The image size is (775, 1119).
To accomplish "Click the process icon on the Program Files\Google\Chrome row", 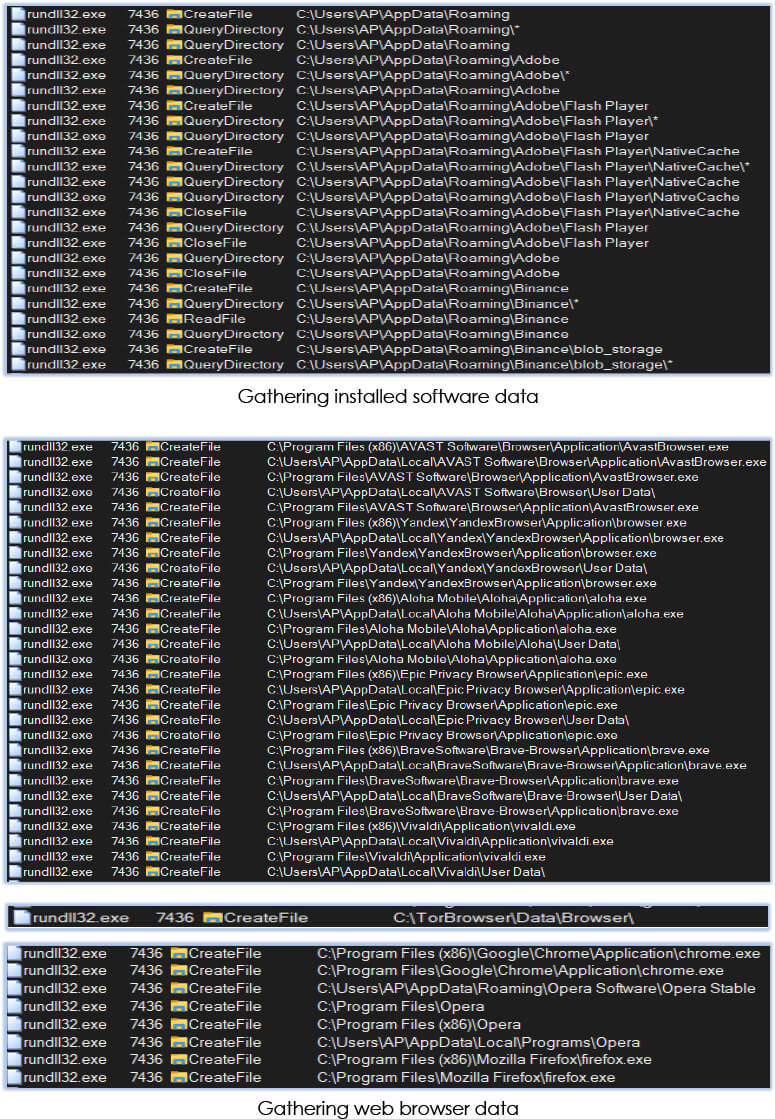I will pos(14,971).
